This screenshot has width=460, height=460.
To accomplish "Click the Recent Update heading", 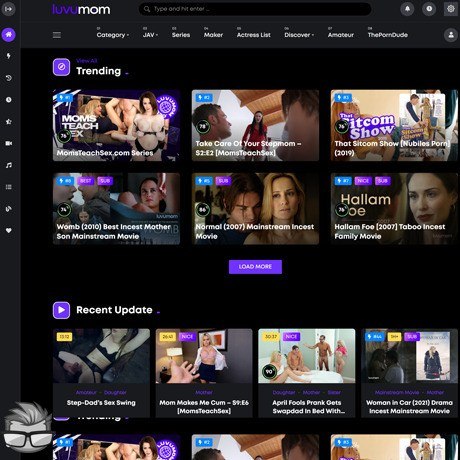I will tap(114, 310).
